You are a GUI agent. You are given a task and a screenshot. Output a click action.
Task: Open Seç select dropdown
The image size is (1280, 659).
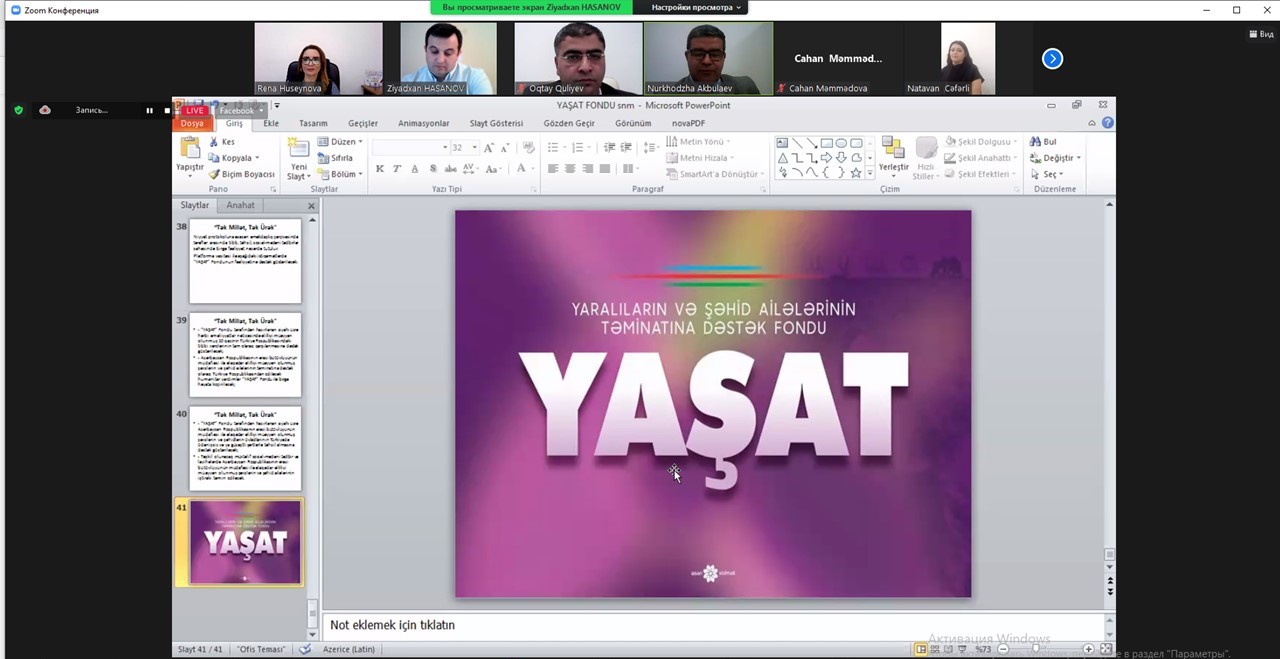pos(1061,174)
